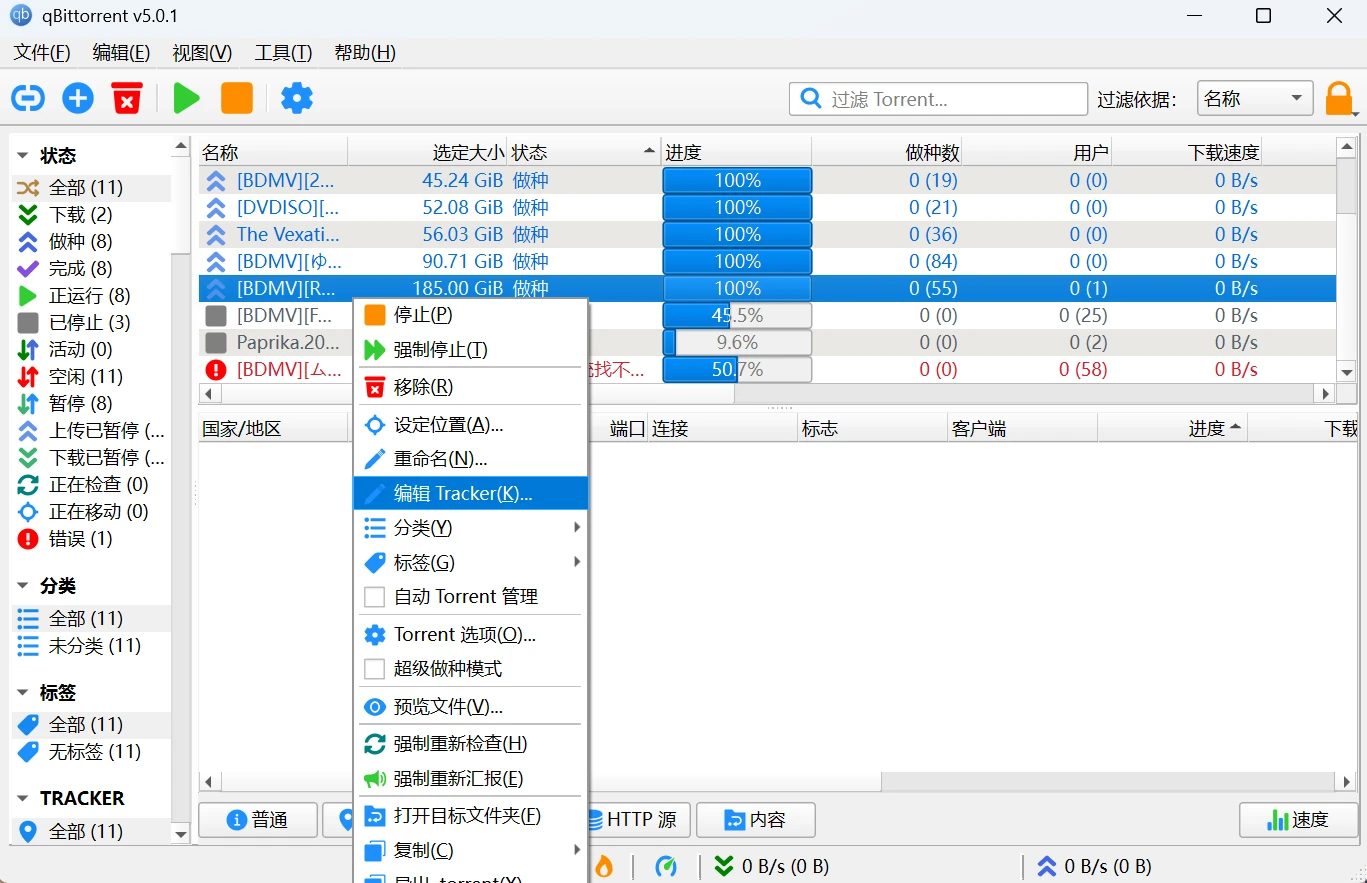Click the add torrent file plus icon
1367x883 pixels.
click(78, 98)
